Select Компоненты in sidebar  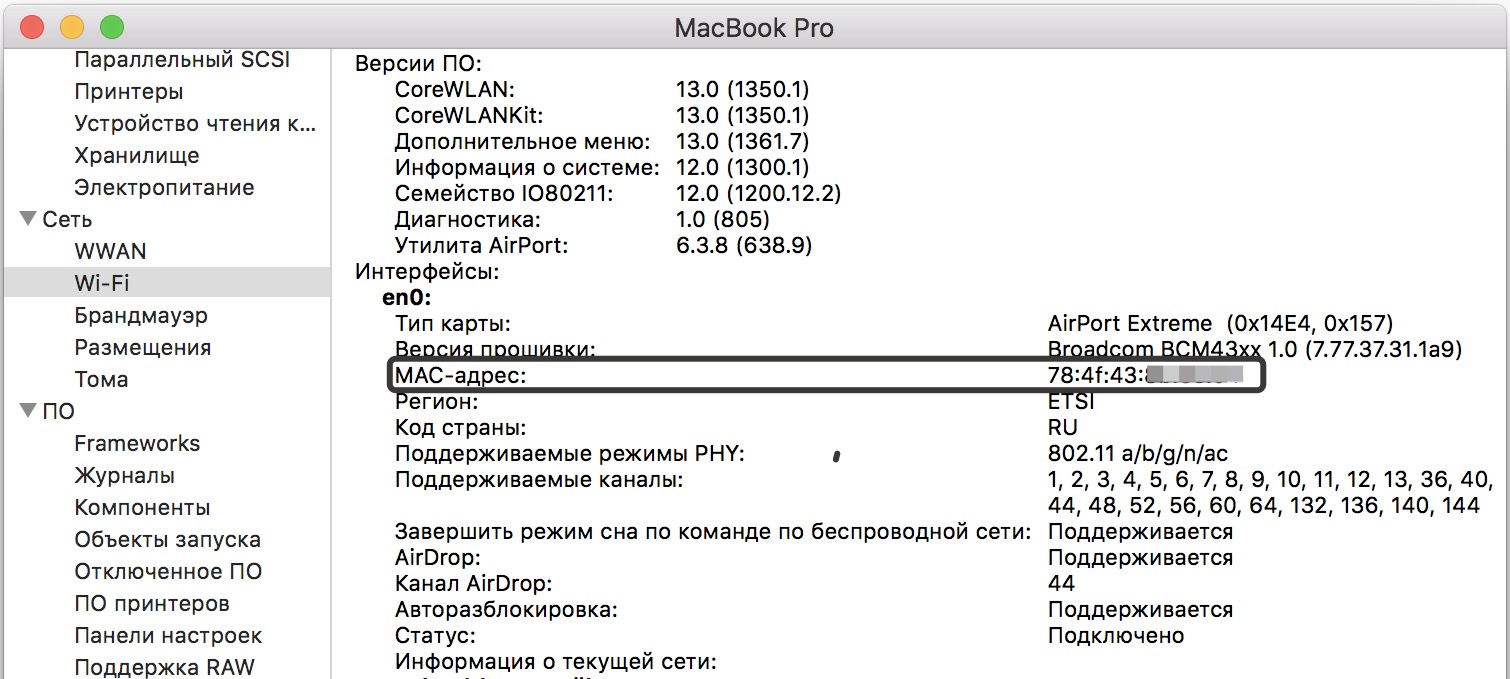[142, 507]
